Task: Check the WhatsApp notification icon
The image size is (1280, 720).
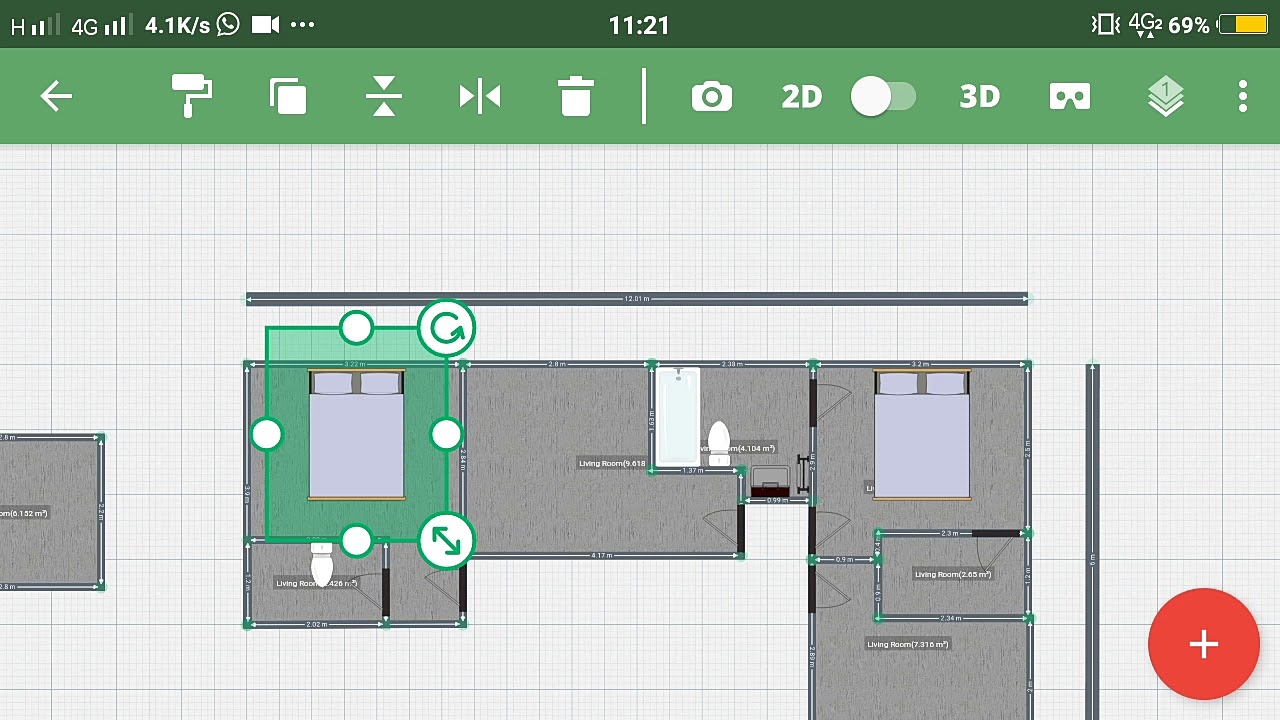Action: coord(228,24)
